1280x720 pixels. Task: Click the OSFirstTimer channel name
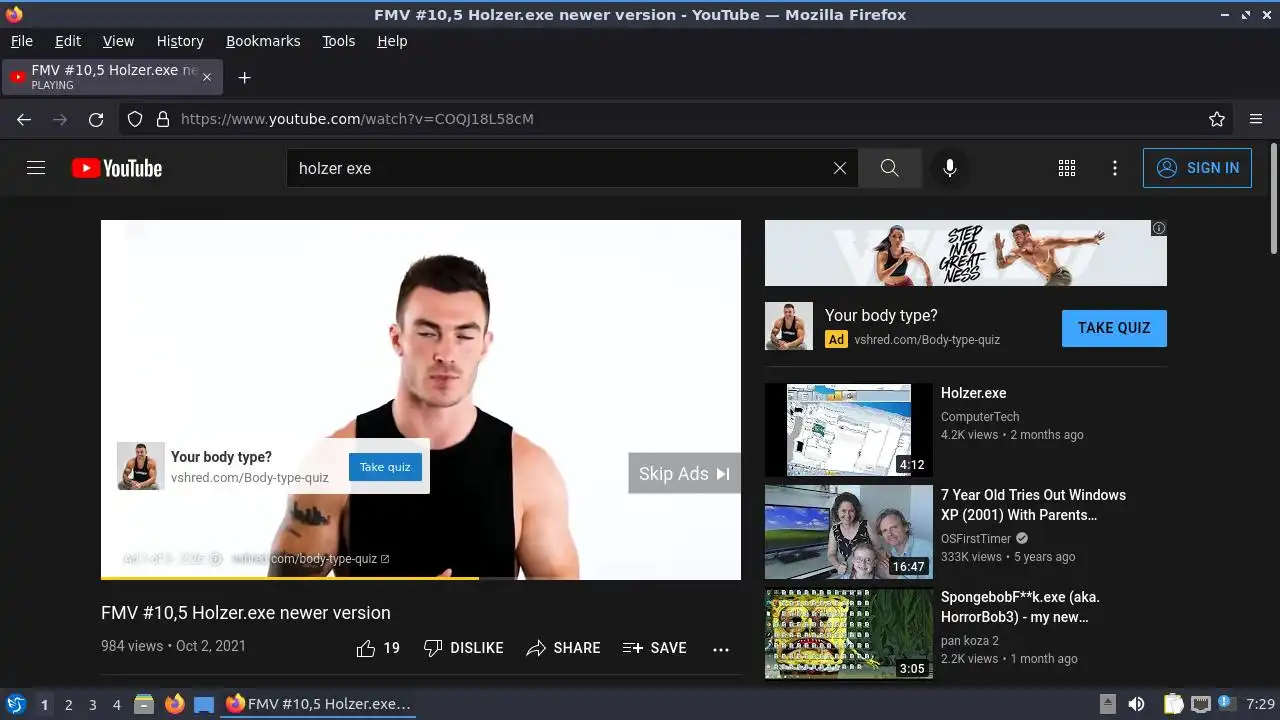[976, 538]
